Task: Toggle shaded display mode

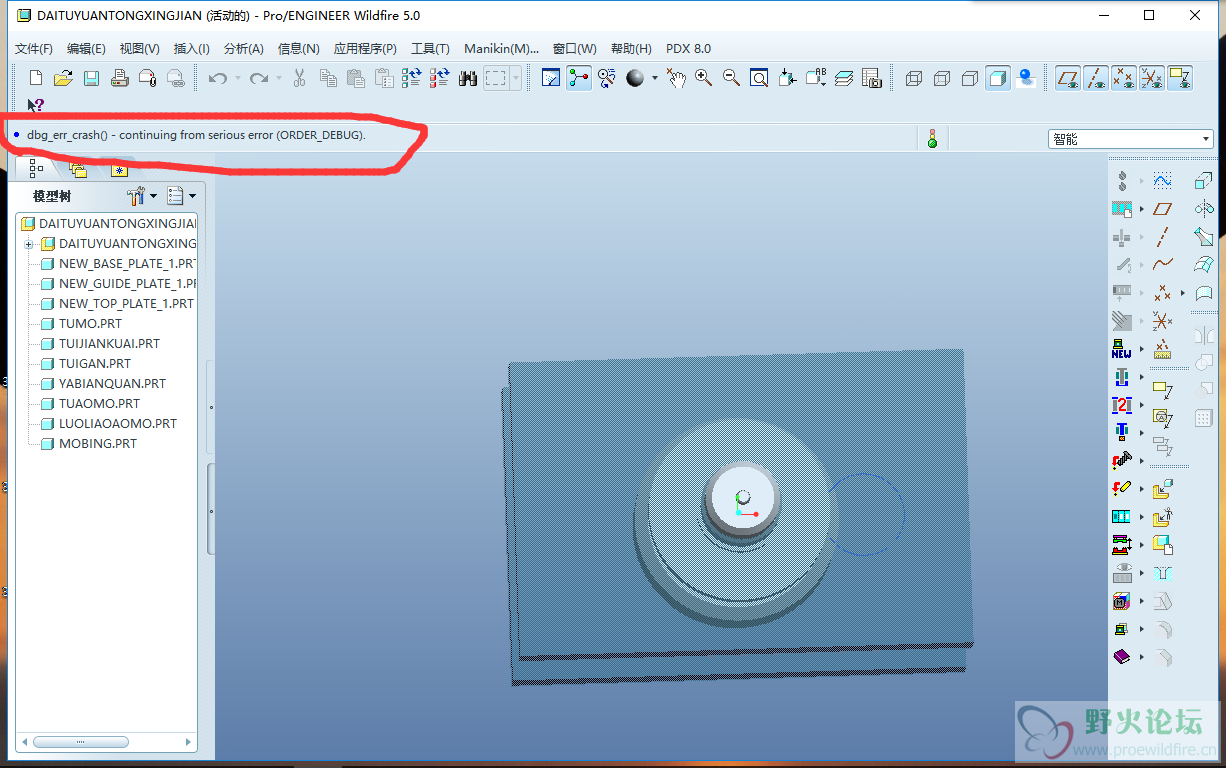Action: [x=998, y=78]
